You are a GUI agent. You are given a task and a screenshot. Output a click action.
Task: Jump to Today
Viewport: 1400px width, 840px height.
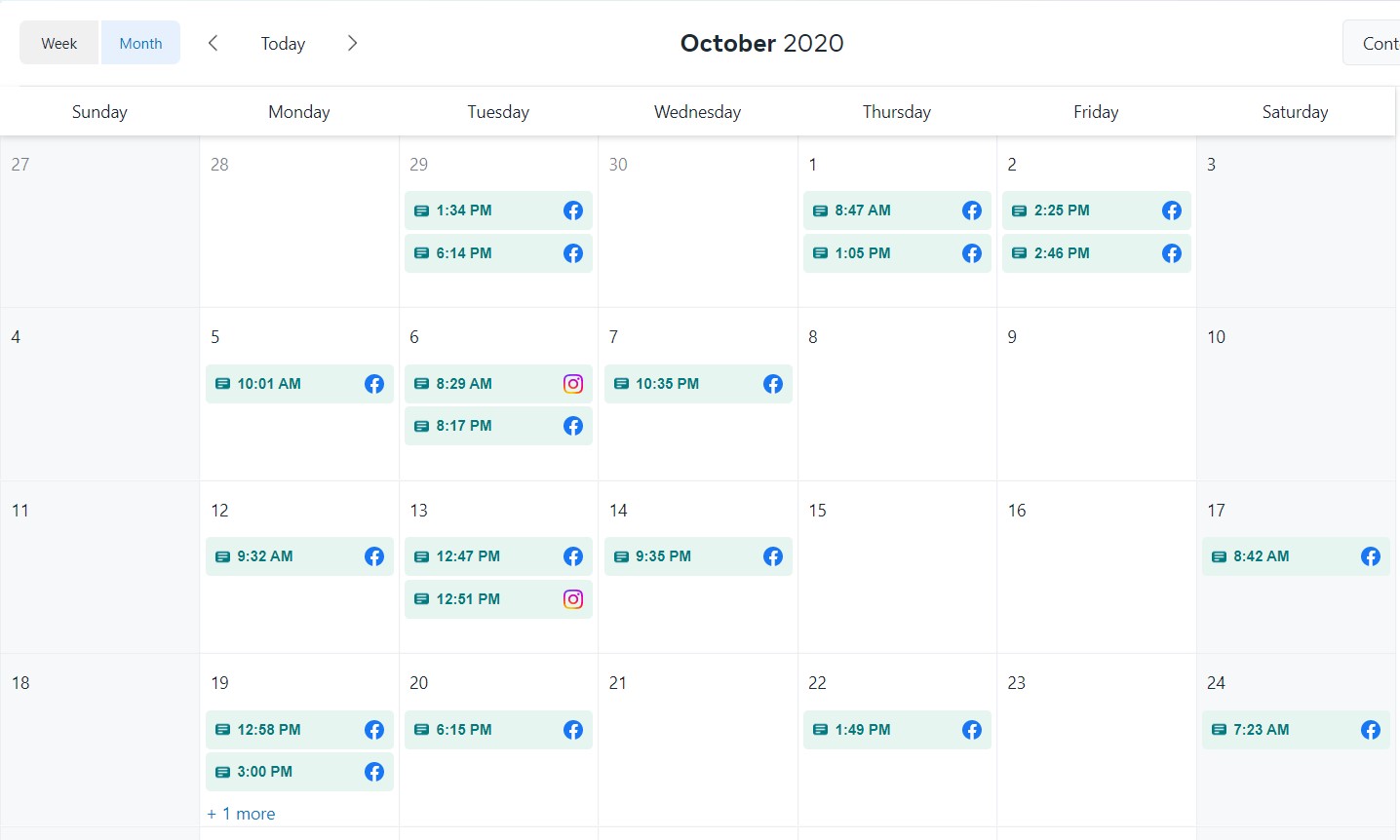coord(283,44)
